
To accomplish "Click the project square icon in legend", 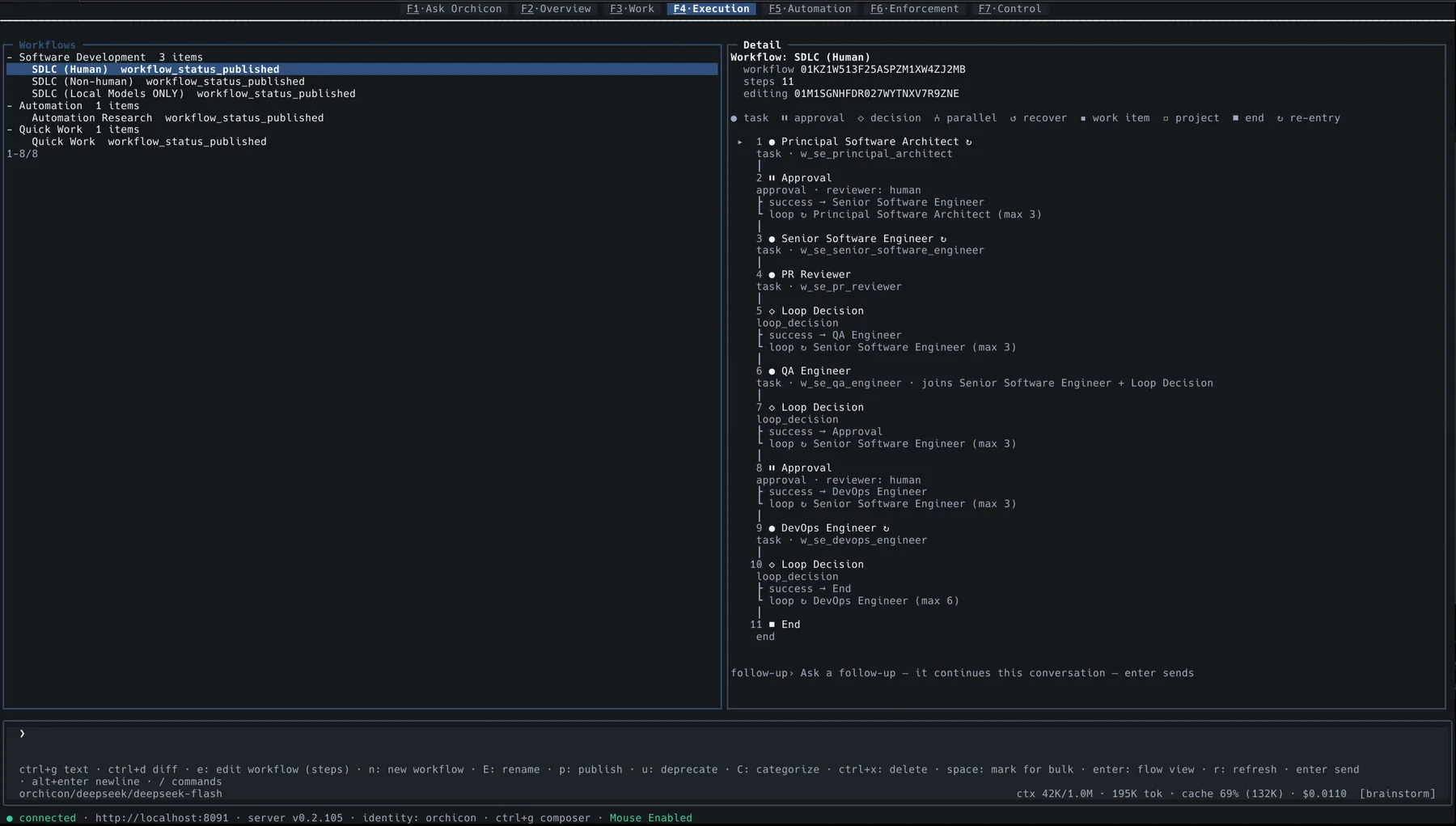I will [1166, 118].
